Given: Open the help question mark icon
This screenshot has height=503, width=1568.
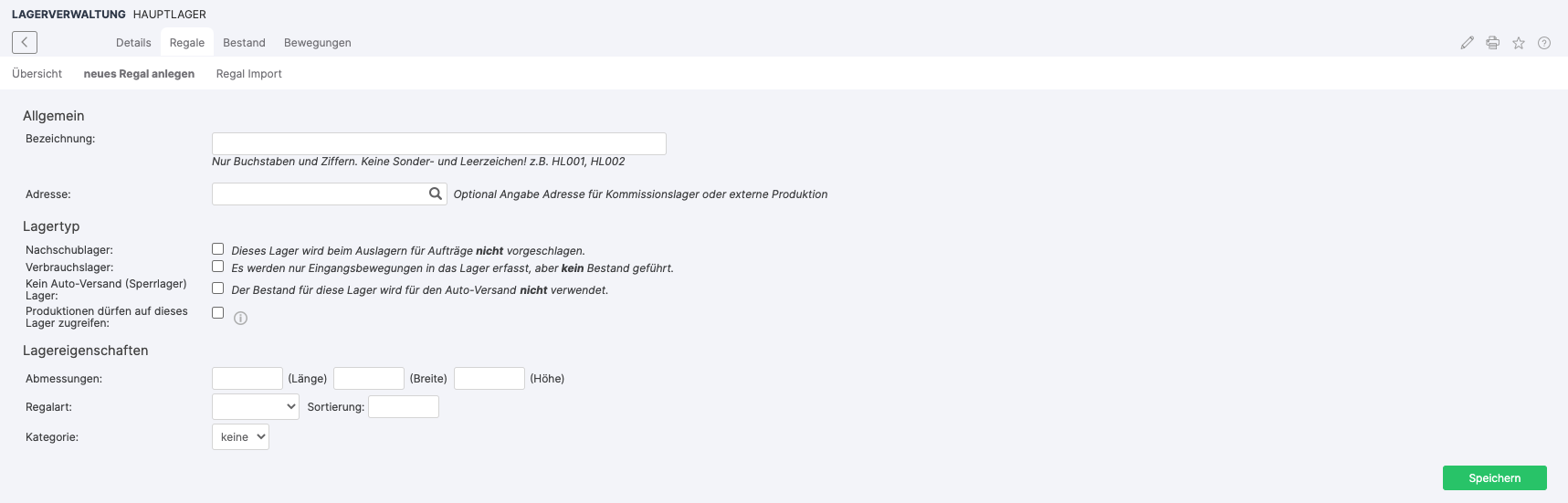Looking at the screenshot, I should (1543, 43).
